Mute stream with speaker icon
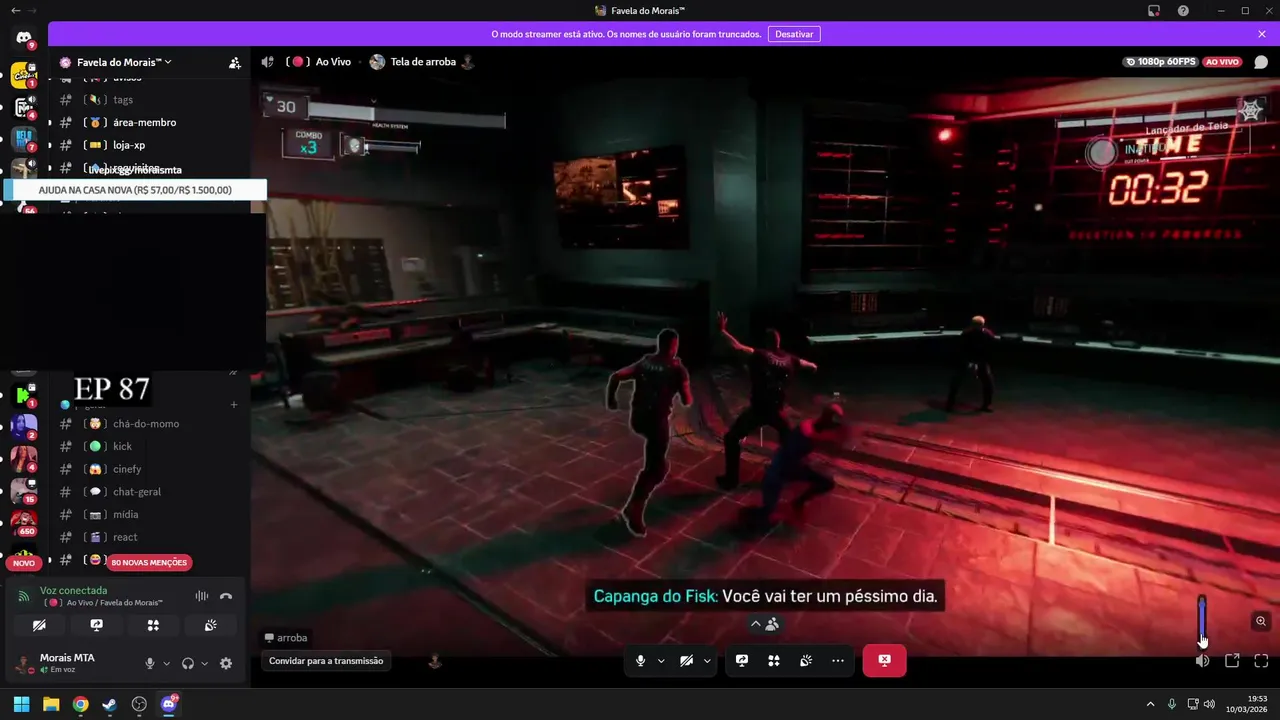 (x=1202, y=661)
